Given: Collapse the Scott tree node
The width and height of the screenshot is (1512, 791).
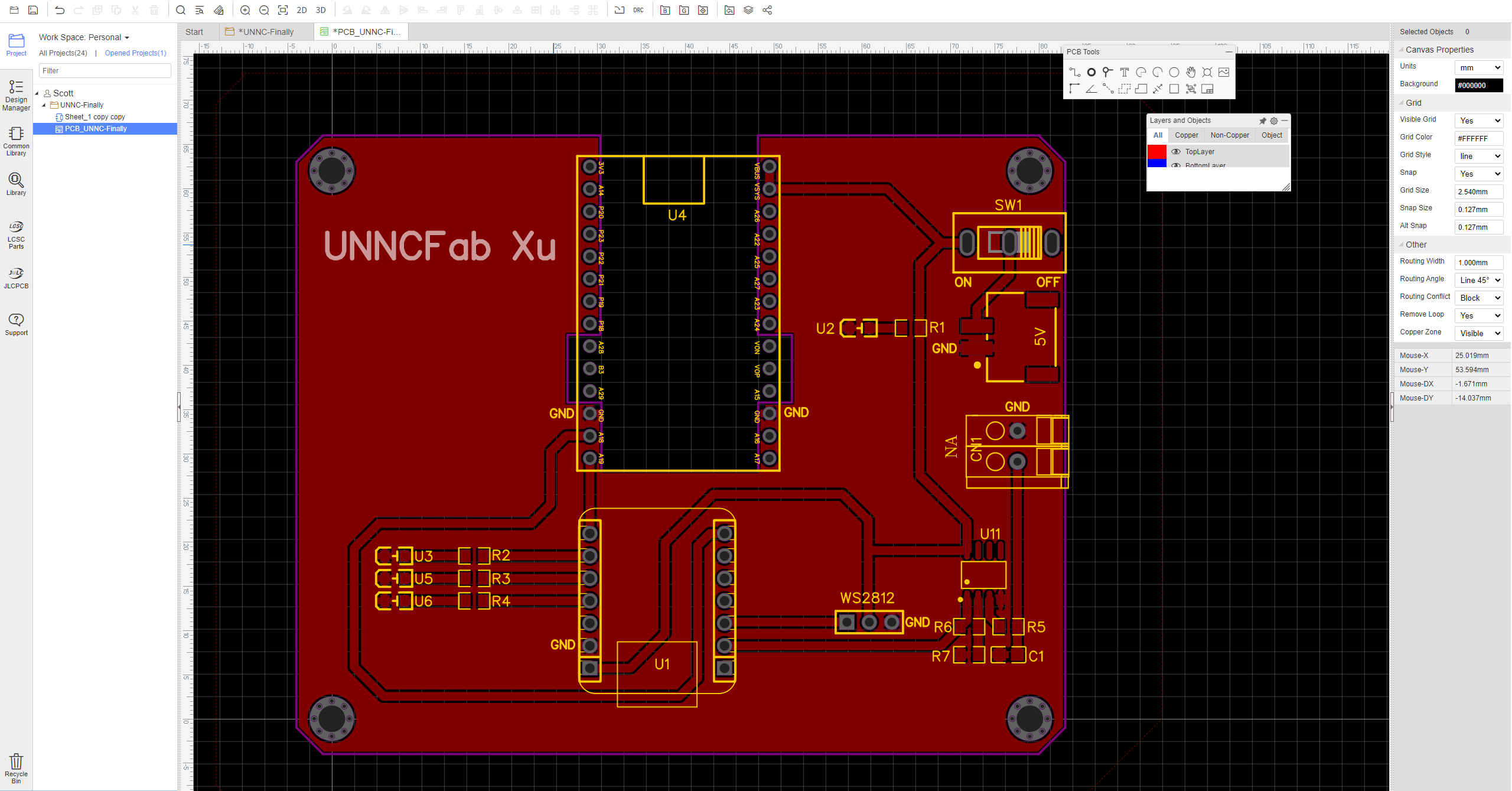Looking at the screenshot, I should pyautogui.click(x=37, y=93).
